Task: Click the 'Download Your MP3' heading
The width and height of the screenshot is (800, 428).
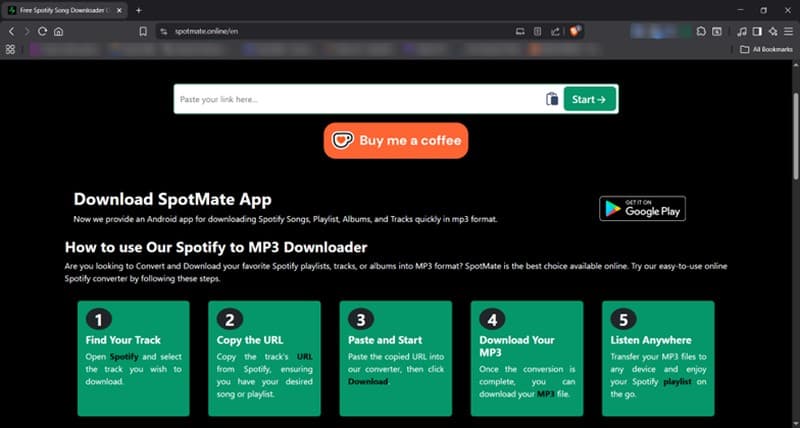Action: coord(517,346)
